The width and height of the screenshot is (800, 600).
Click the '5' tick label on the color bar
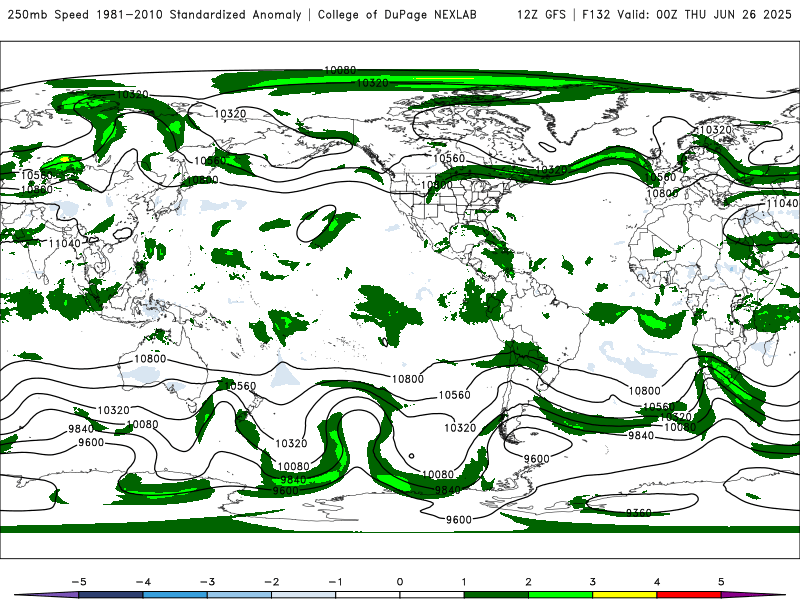click(x=721, y=582)
